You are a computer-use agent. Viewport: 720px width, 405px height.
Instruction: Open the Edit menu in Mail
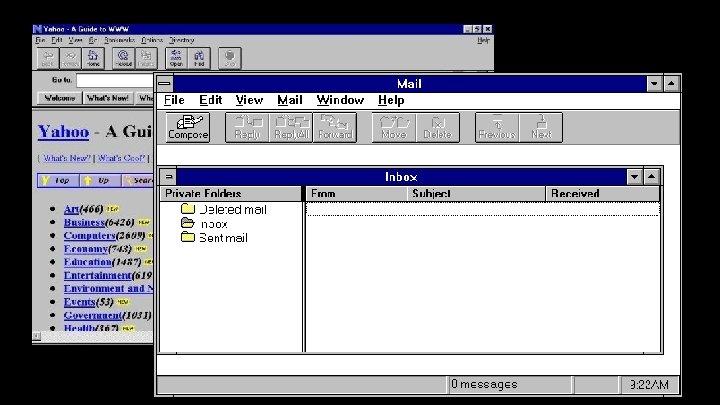coord(210,100)
